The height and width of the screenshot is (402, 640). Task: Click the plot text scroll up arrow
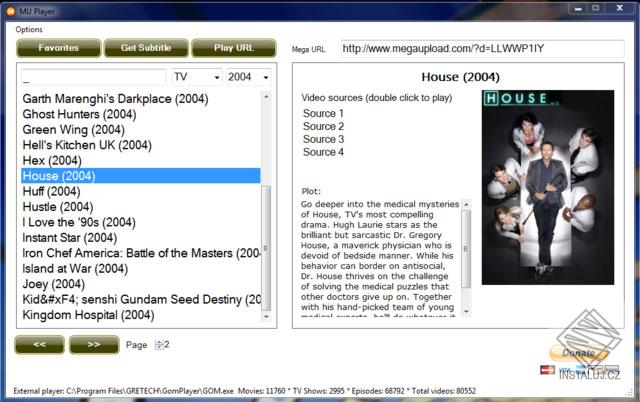click(466, 204)
